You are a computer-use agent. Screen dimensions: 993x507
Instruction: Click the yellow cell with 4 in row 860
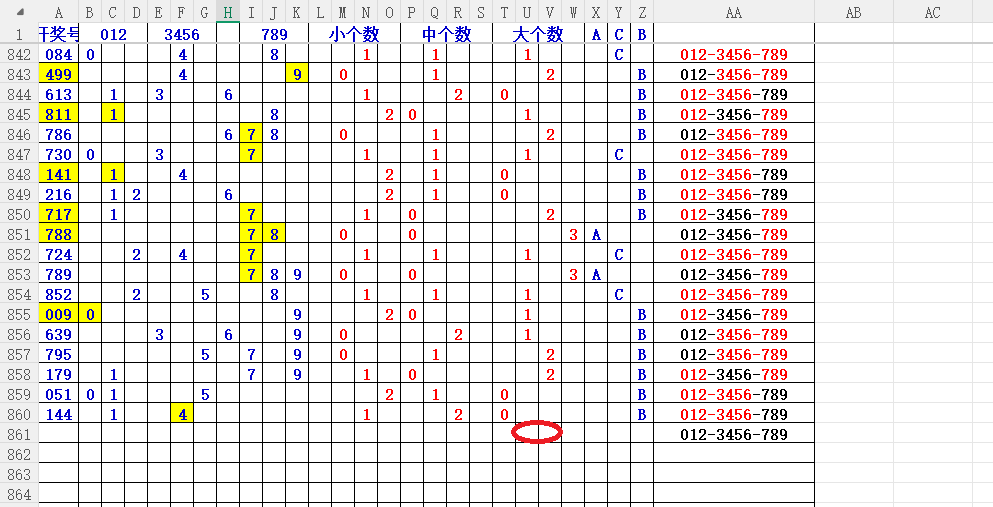coord(182,414)
